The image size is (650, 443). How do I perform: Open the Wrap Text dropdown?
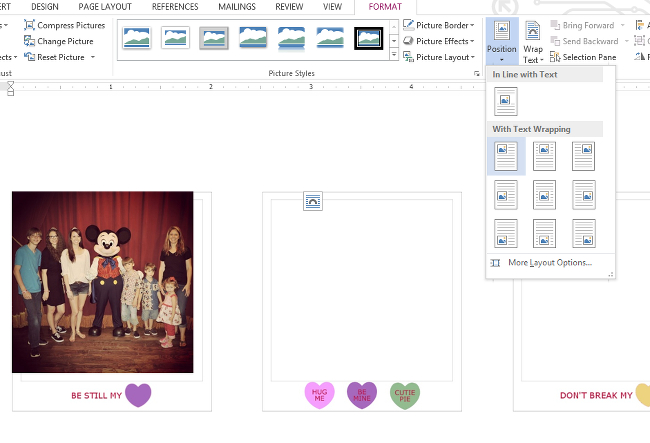pyautogui.click(x=533, y=42)
